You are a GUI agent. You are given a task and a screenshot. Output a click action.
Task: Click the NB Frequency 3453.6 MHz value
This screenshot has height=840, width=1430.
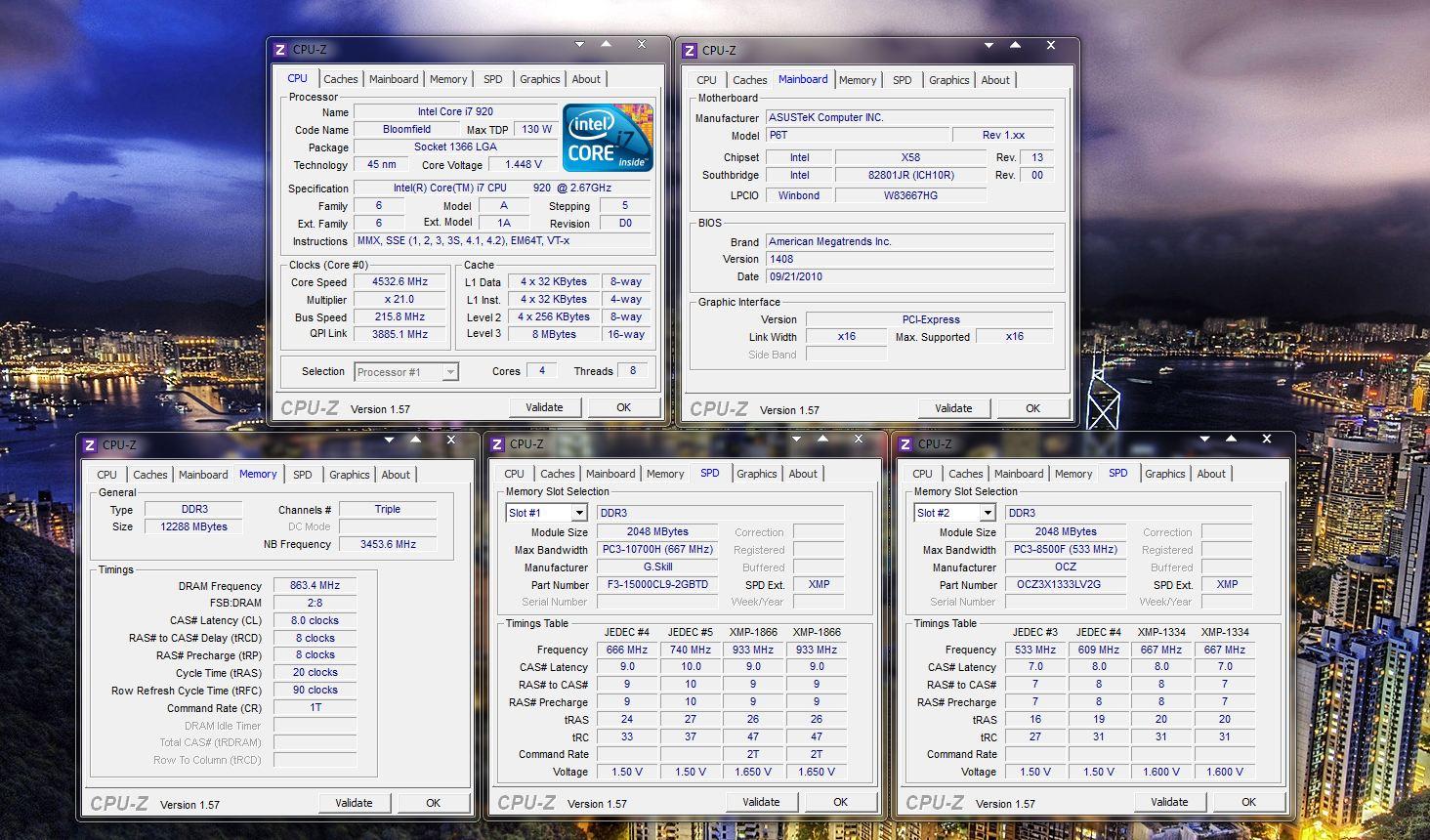pos(388,544)
